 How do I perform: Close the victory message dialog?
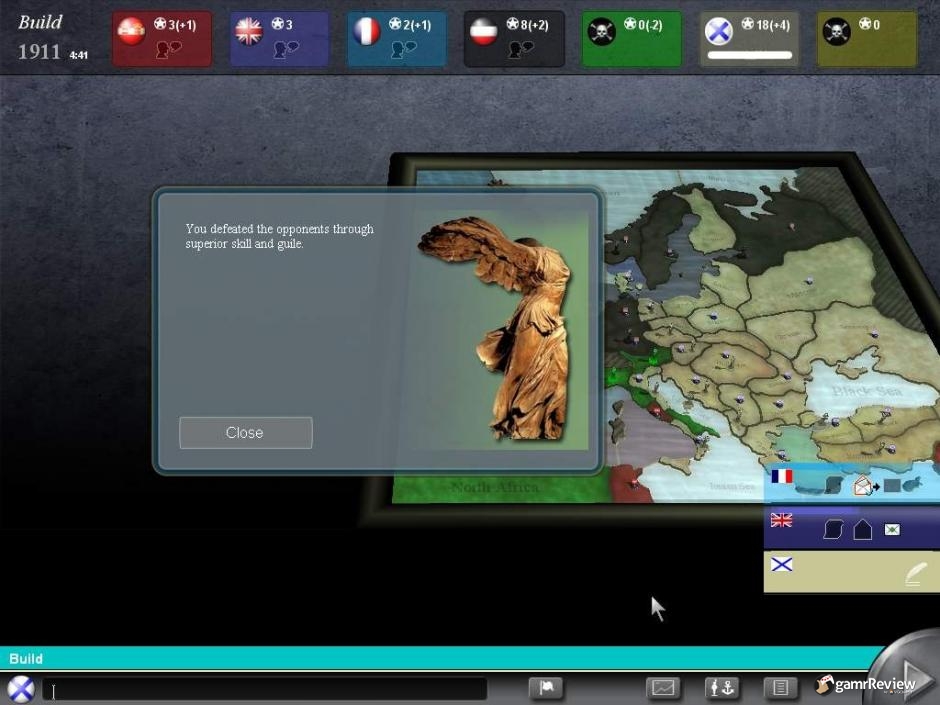(245, 432)
